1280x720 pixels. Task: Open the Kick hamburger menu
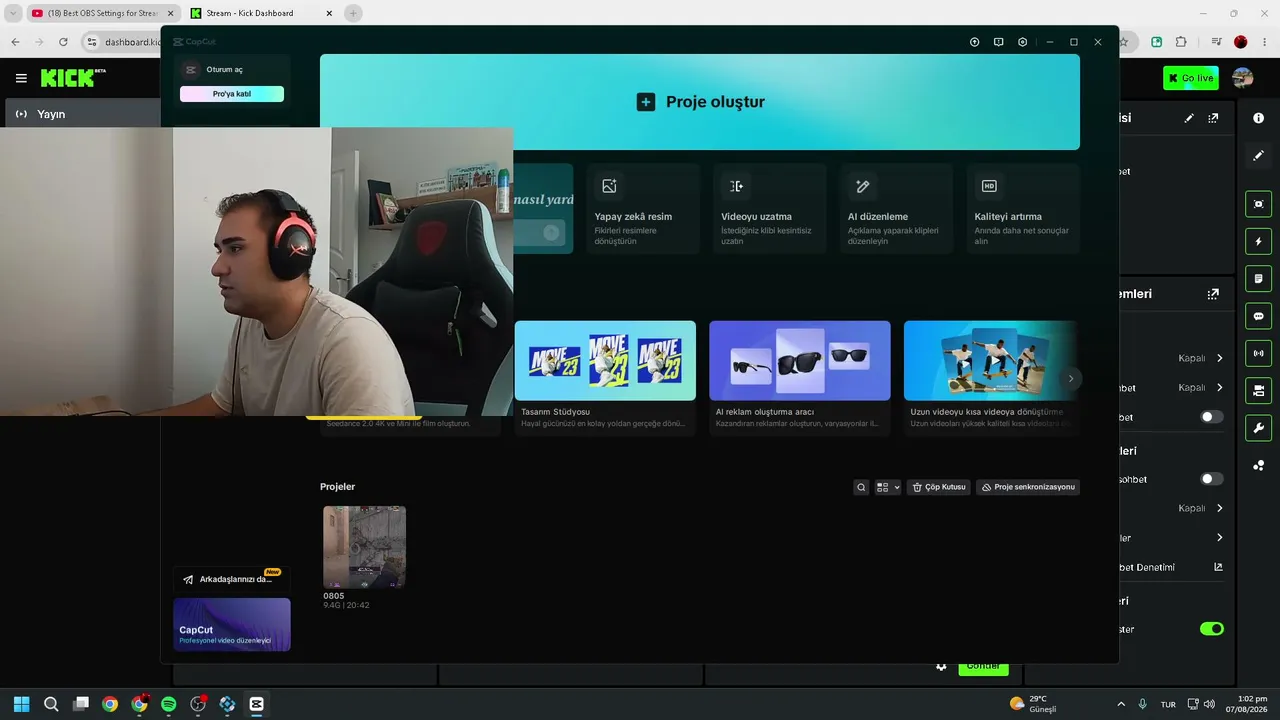pyautogui.click(x=21, y=78)
